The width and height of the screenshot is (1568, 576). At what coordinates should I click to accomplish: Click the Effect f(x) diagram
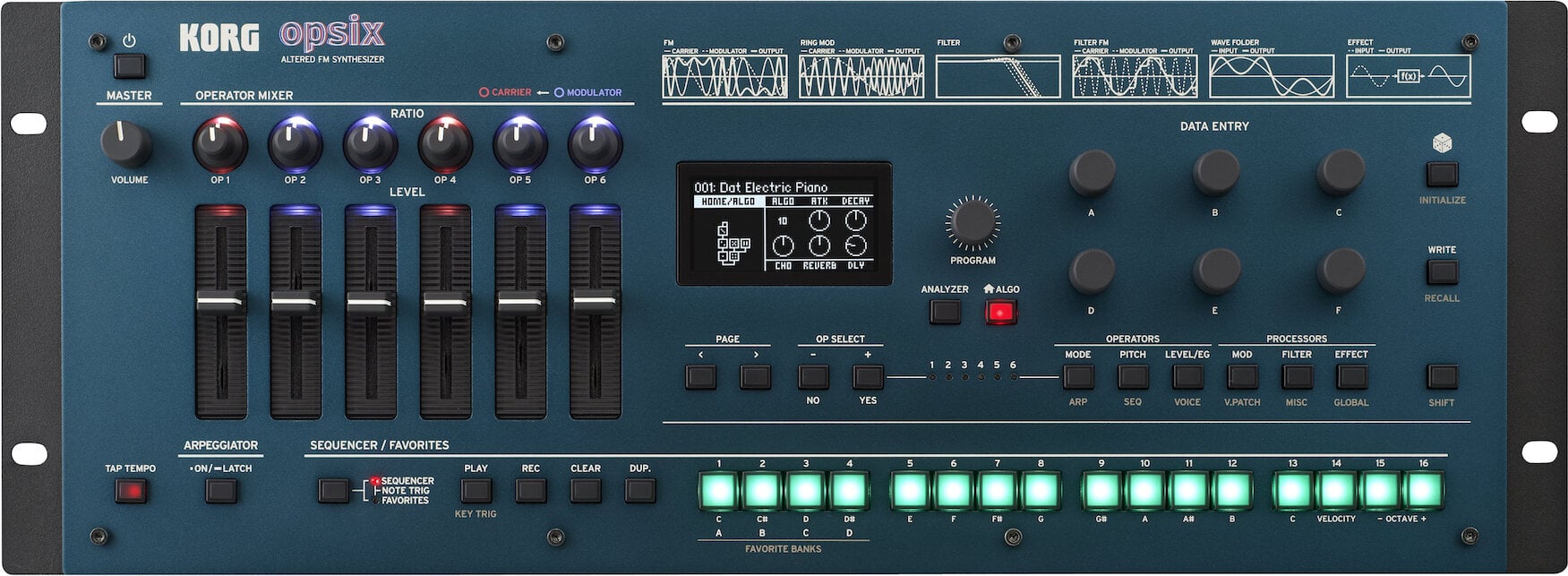click(1409, 76)
